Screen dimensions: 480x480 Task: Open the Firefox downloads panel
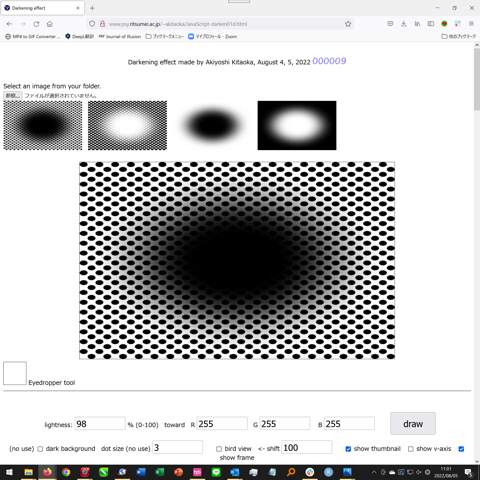403,24
